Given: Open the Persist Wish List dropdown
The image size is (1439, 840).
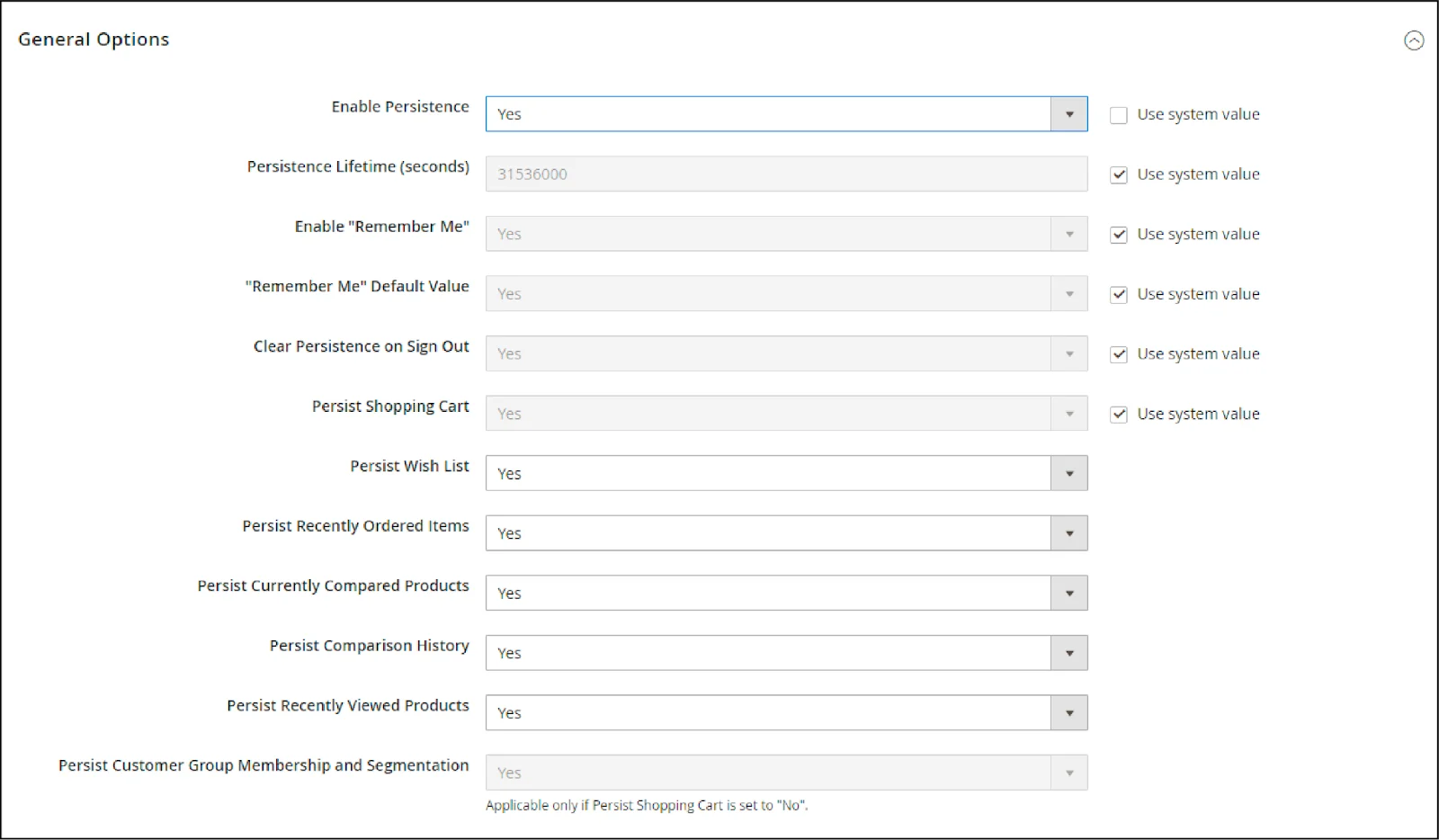Looking at the screenshot, I should (x=786, y=473).
